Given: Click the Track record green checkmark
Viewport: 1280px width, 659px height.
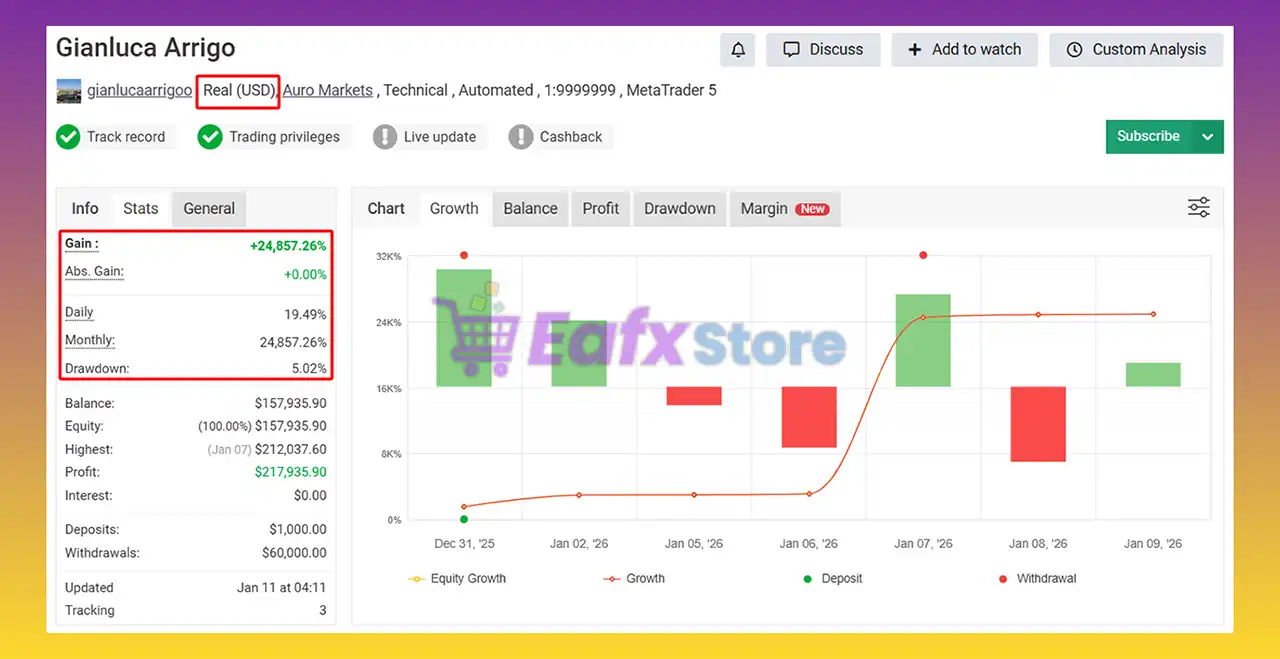Looking at the screenshot, I should tap(68, 137).
